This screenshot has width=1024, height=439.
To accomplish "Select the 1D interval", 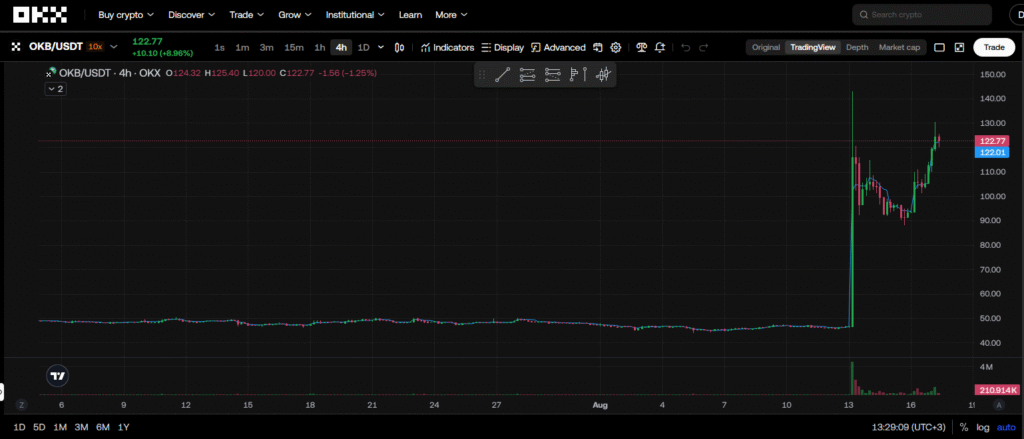I will coord(364,47).
